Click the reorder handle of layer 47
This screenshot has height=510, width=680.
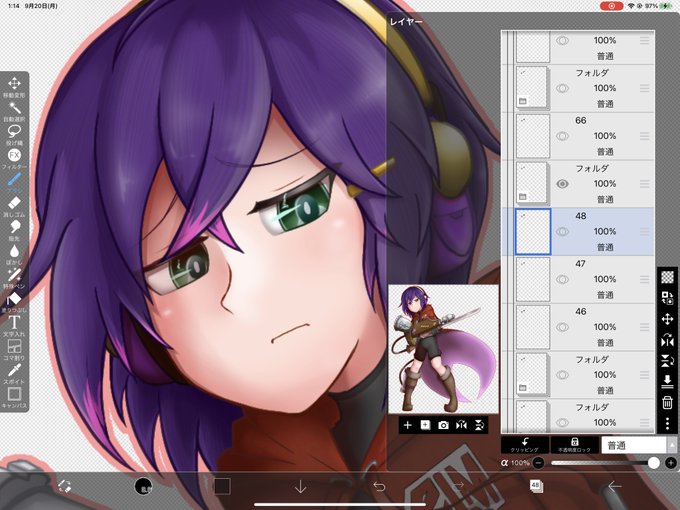tap(644, 279)
